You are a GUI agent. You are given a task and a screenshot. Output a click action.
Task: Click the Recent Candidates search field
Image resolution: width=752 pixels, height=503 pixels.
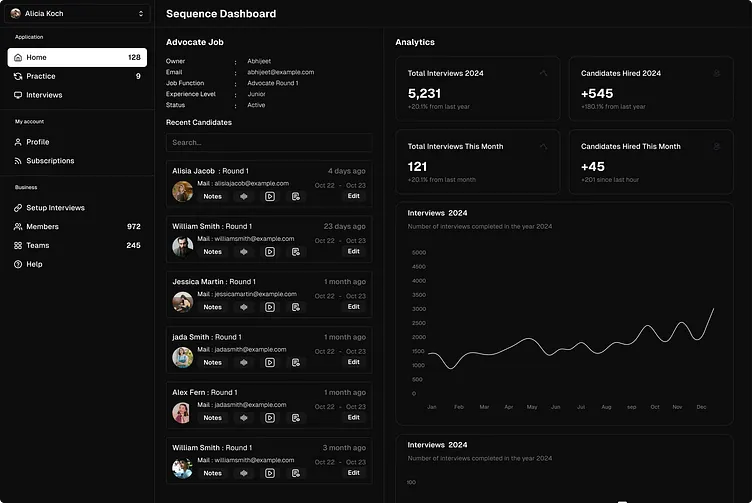click(268, 143)
